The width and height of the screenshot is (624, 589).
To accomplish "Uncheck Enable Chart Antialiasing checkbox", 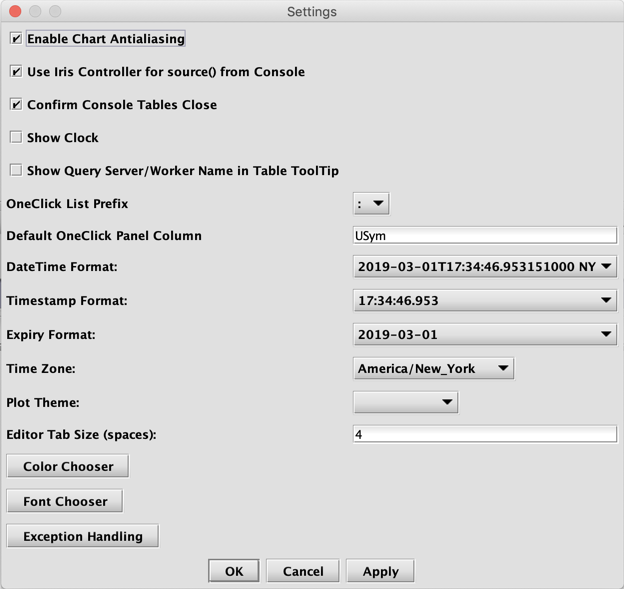I will (x=16, y=39).
